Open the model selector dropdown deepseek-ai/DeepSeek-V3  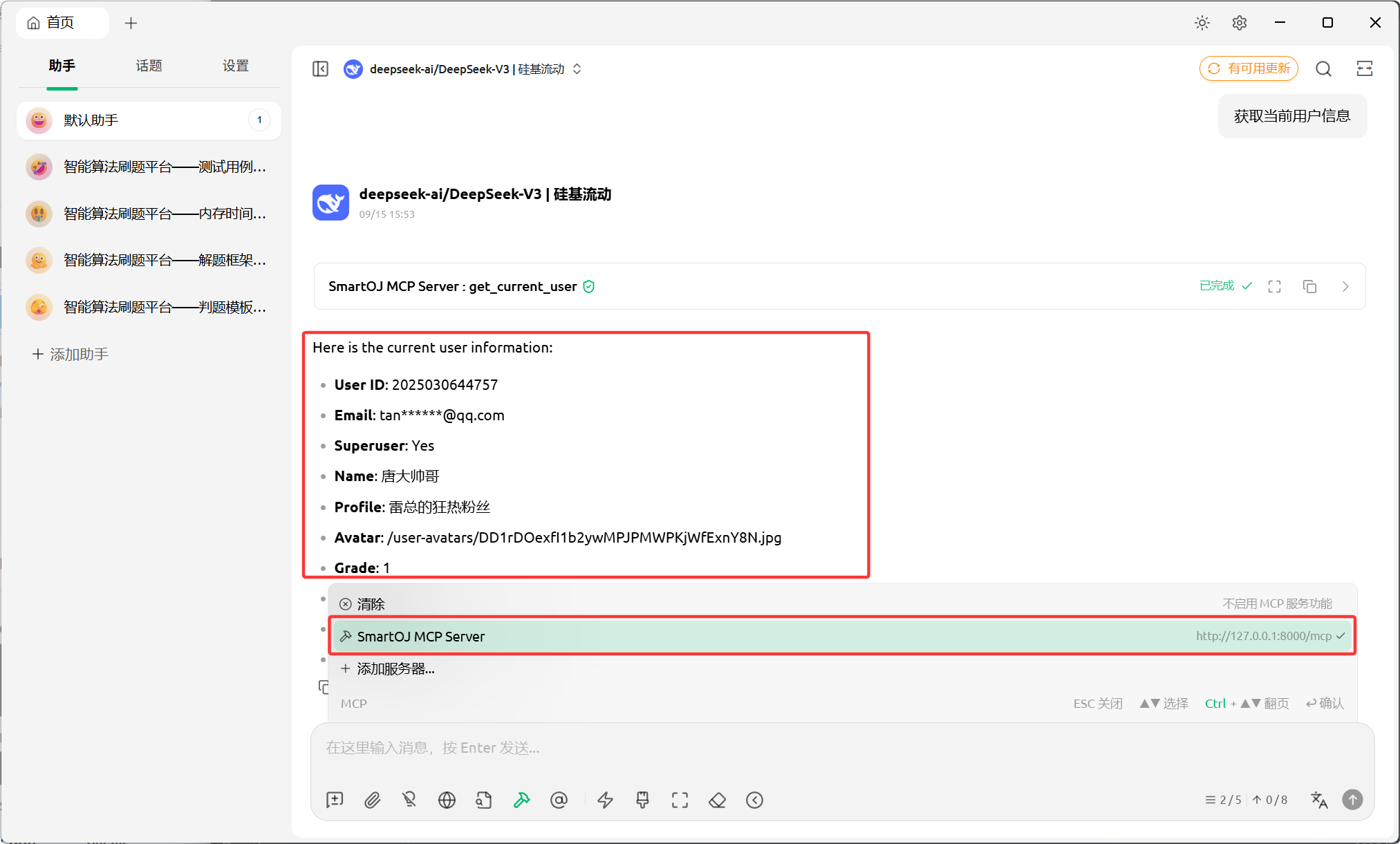click(x=476, y=69)
